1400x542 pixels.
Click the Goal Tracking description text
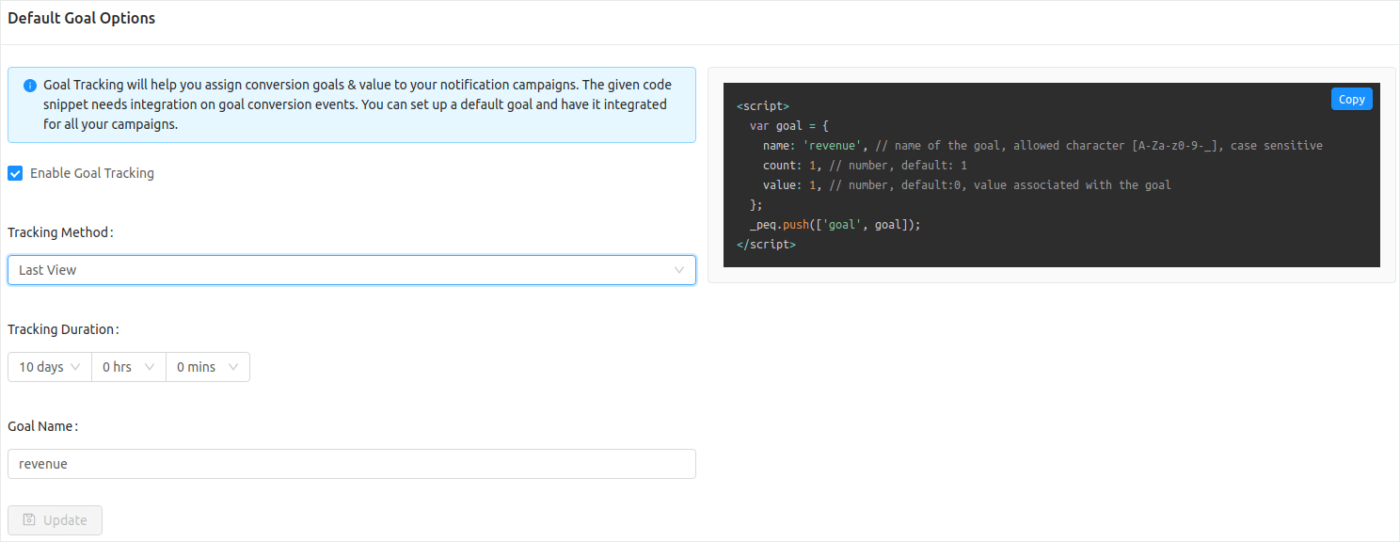pyautogui.click(x=357, y=105)
